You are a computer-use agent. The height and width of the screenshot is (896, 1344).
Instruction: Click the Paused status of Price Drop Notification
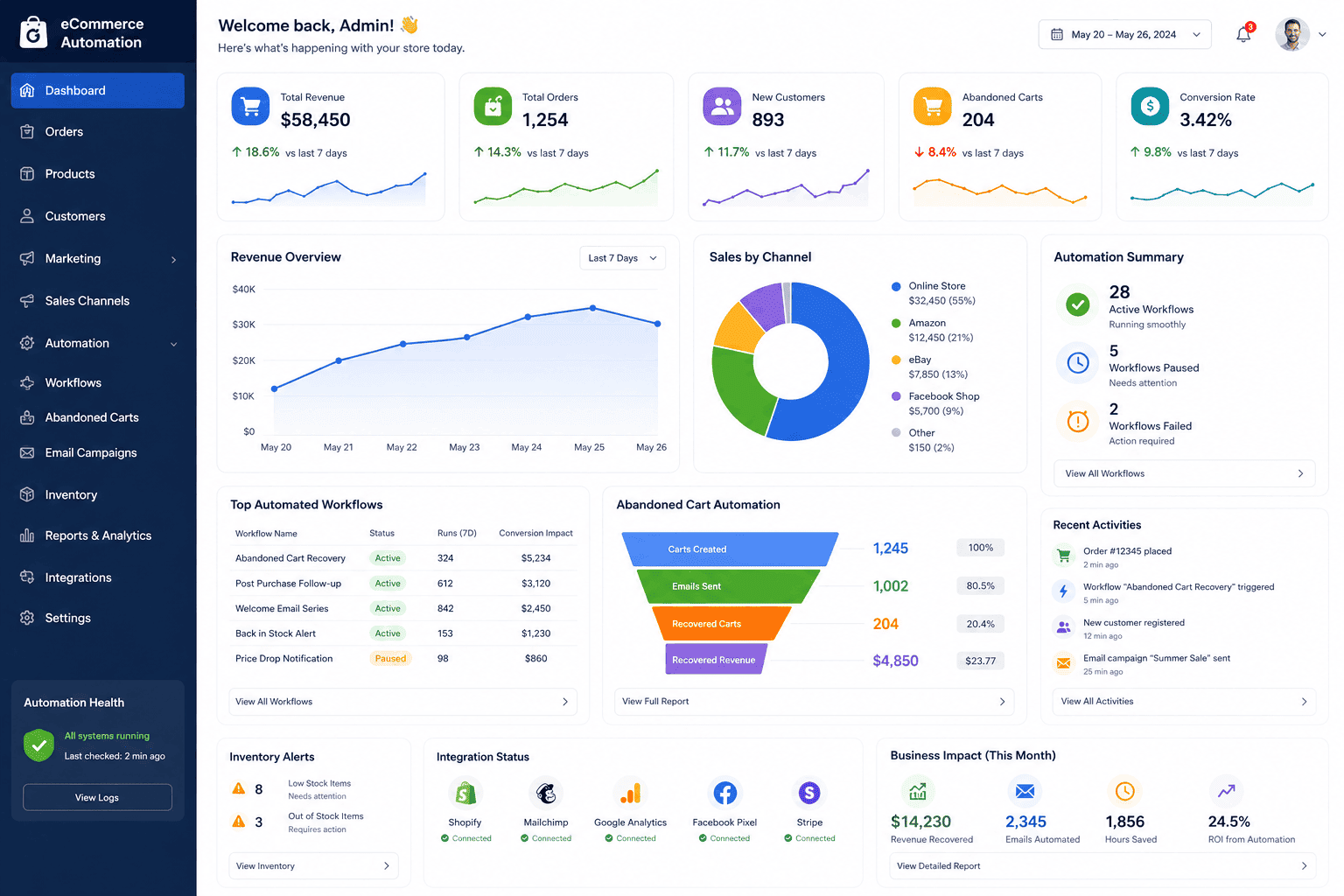390,659
